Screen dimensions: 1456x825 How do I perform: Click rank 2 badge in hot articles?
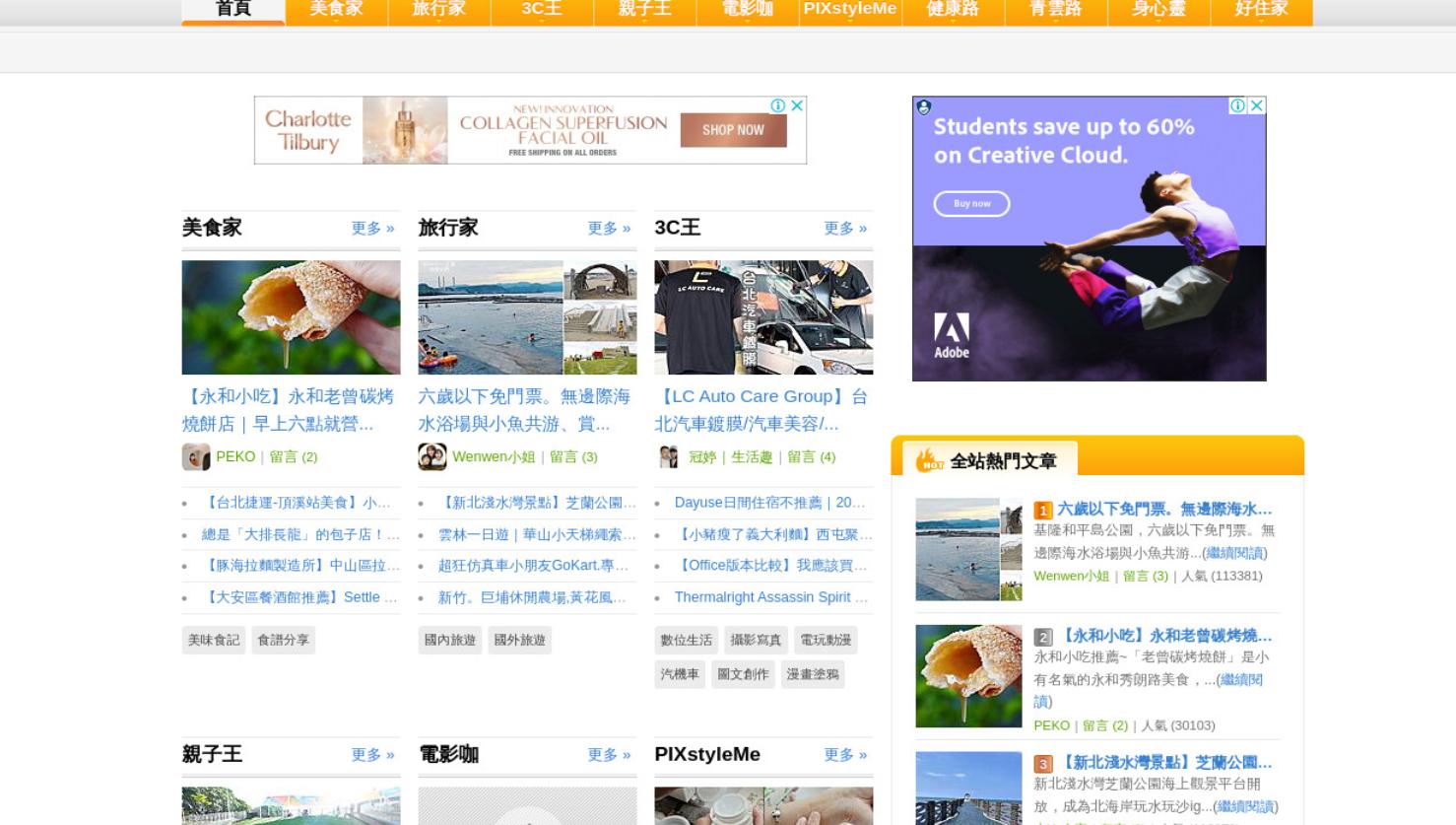tap(1043, 638)
